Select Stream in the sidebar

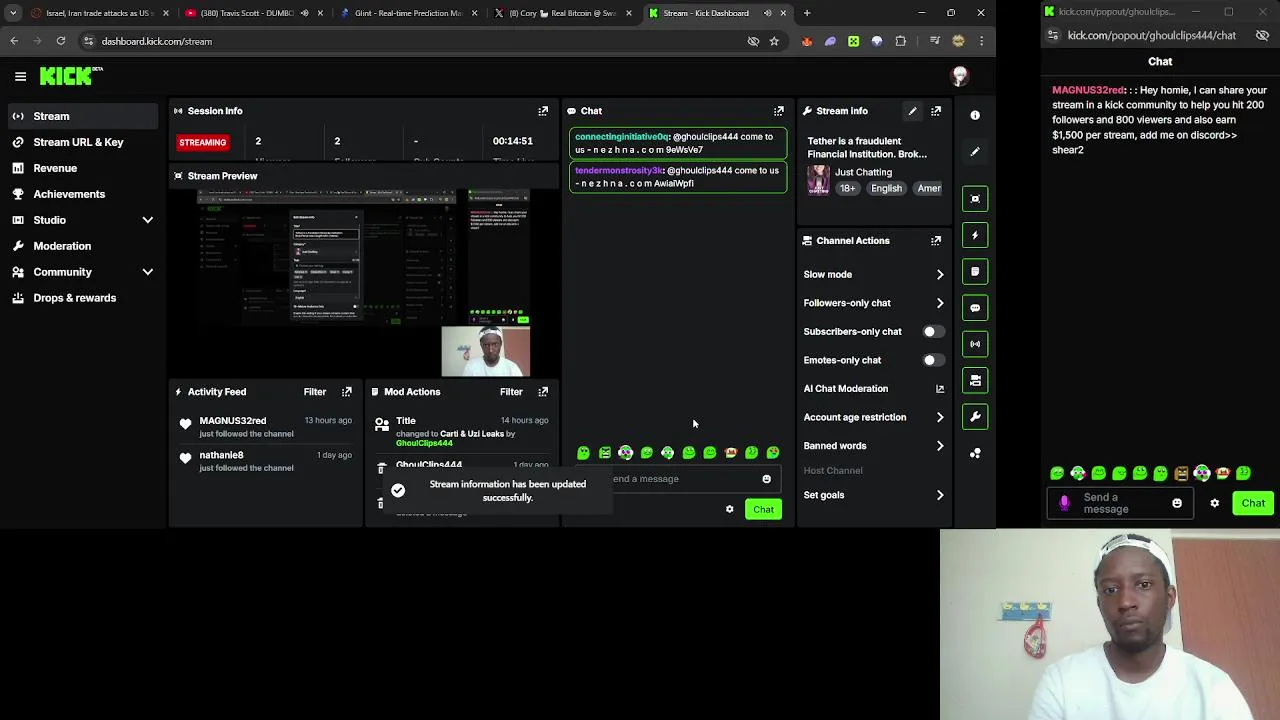coord(82,116)
